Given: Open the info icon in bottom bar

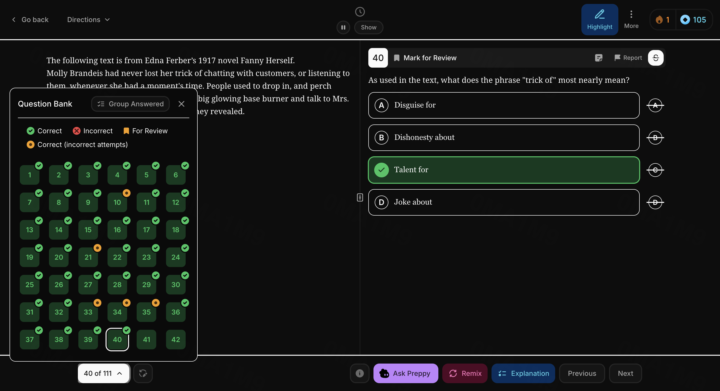Looking at the screenshot, I should [360, 374].
